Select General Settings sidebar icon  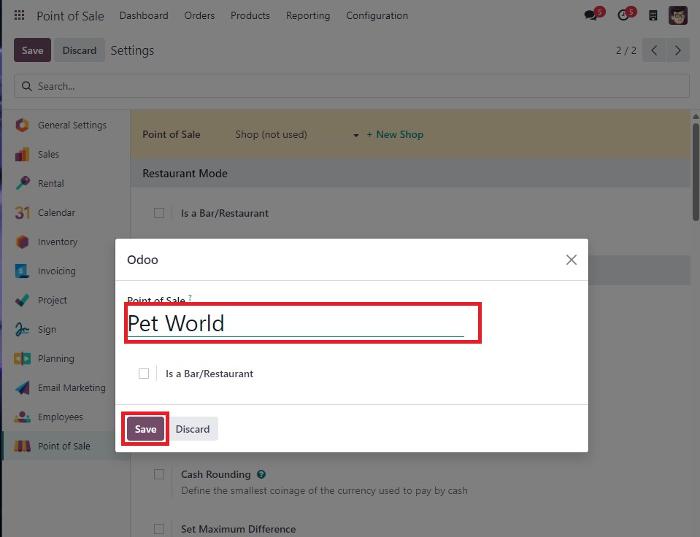coord(22,125)
